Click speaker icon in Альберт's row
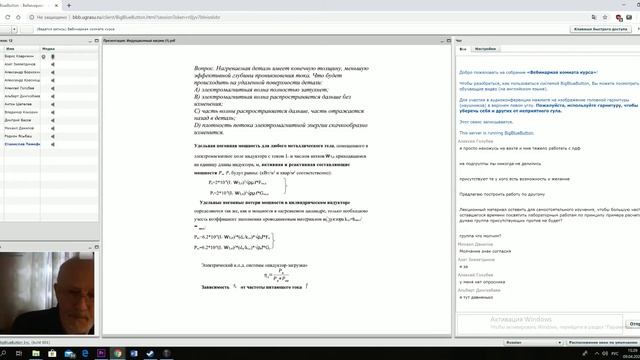This screenshot has height=360, width=640. pyautogui.click(x=53, y=96)
